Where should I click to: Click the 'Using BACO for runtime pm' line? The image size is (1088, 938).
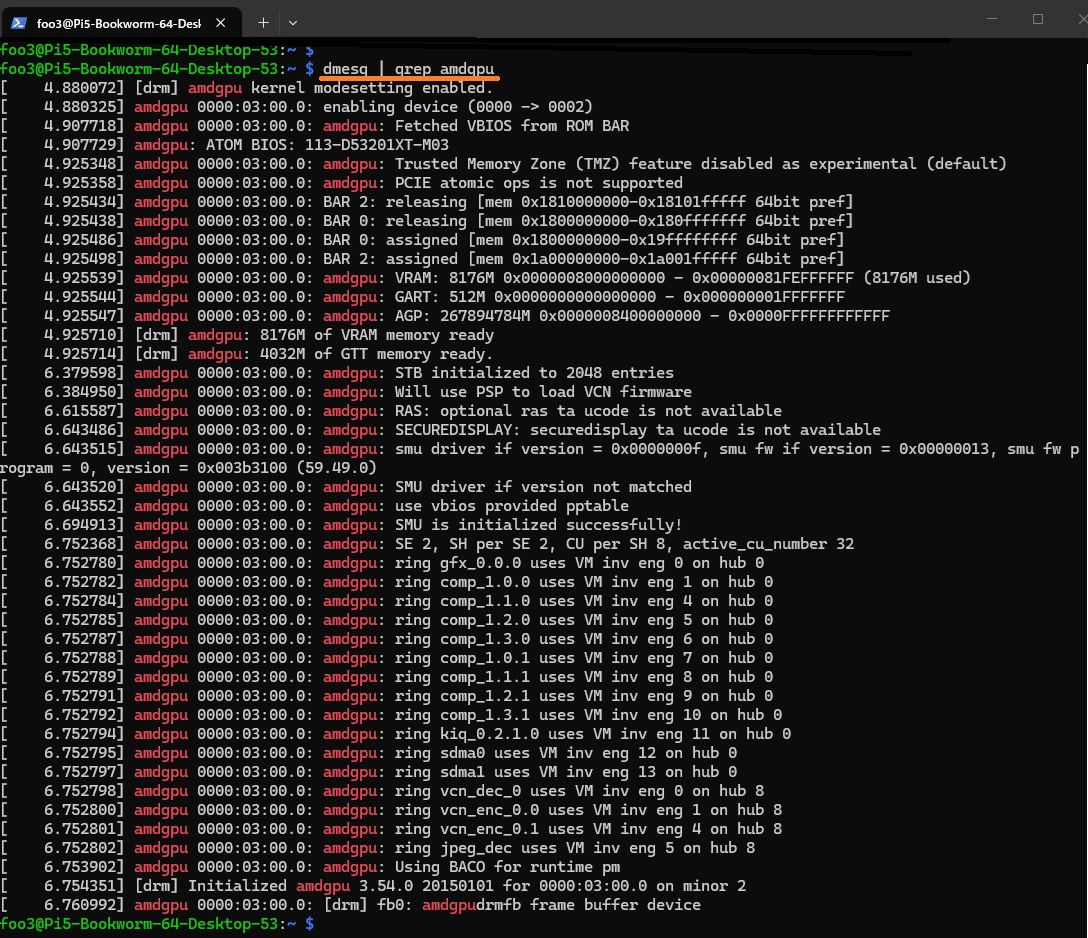[507, 867]
